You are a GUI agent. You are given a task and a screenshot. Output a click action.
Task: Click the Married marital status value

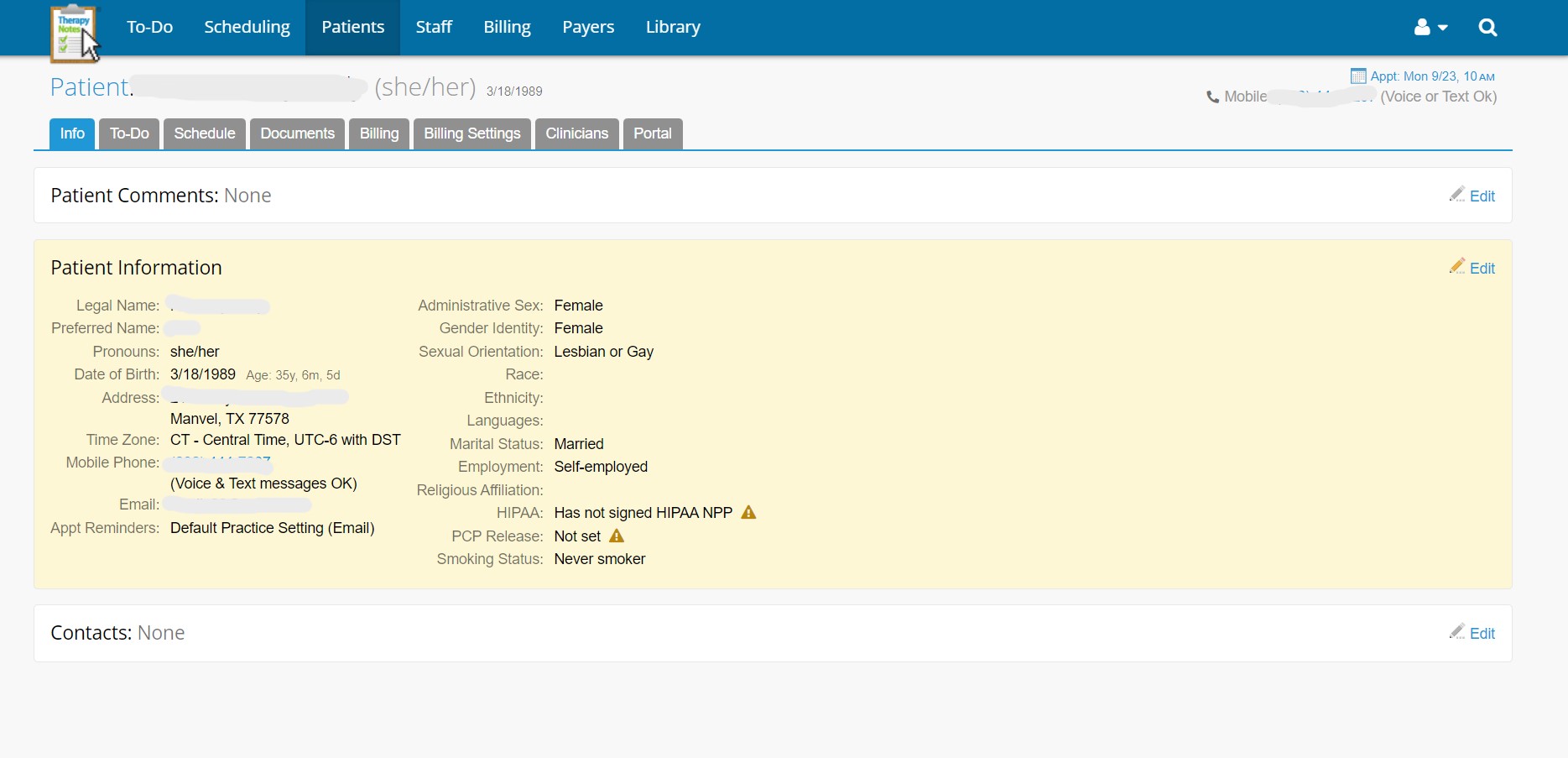(x=579, y=444)
